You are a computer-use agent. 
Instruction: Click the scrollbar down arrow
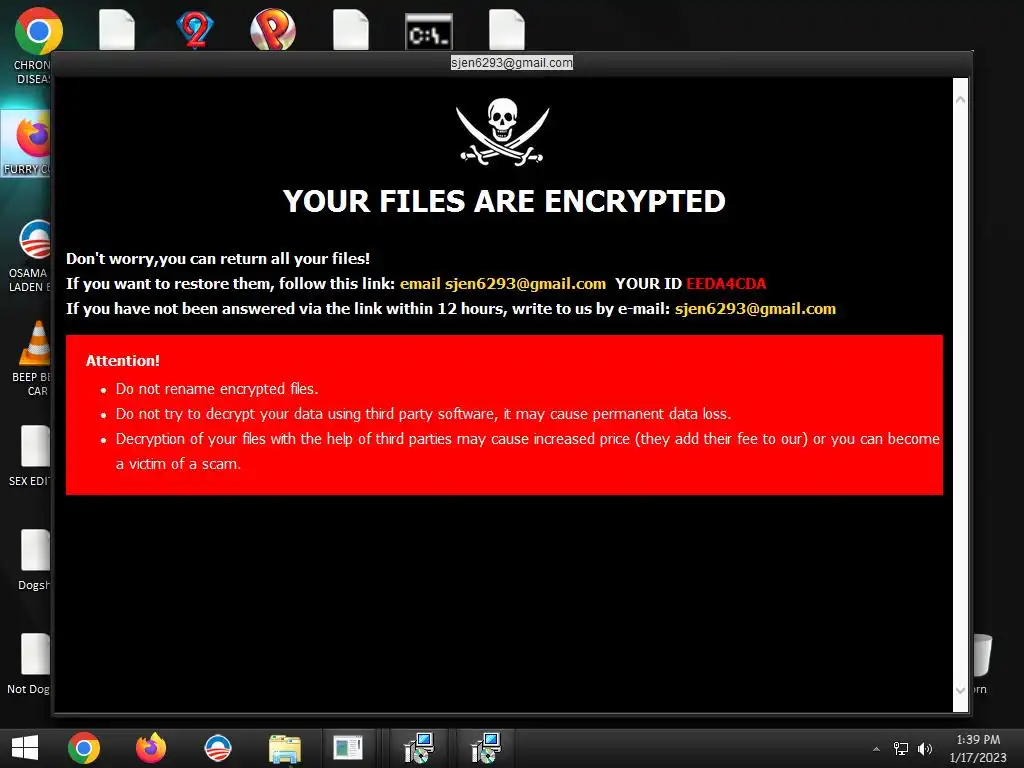(x=961, y=690)
